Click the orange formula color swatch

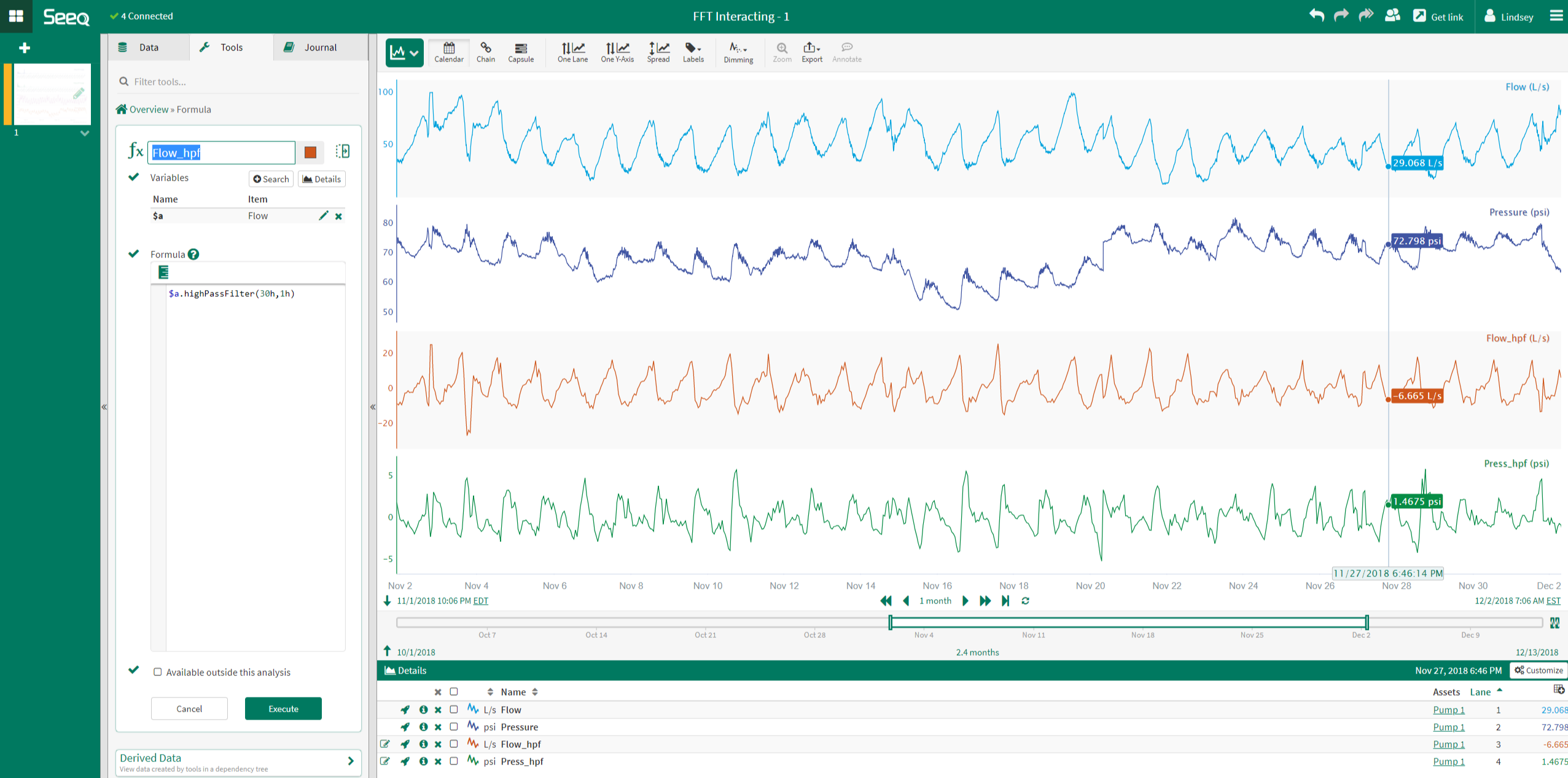(x=310, y=152)
